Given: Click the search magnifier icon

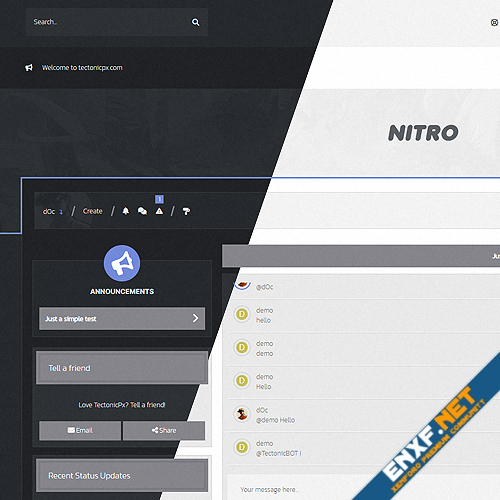Looking at the screenshot, I should [196, 22].
